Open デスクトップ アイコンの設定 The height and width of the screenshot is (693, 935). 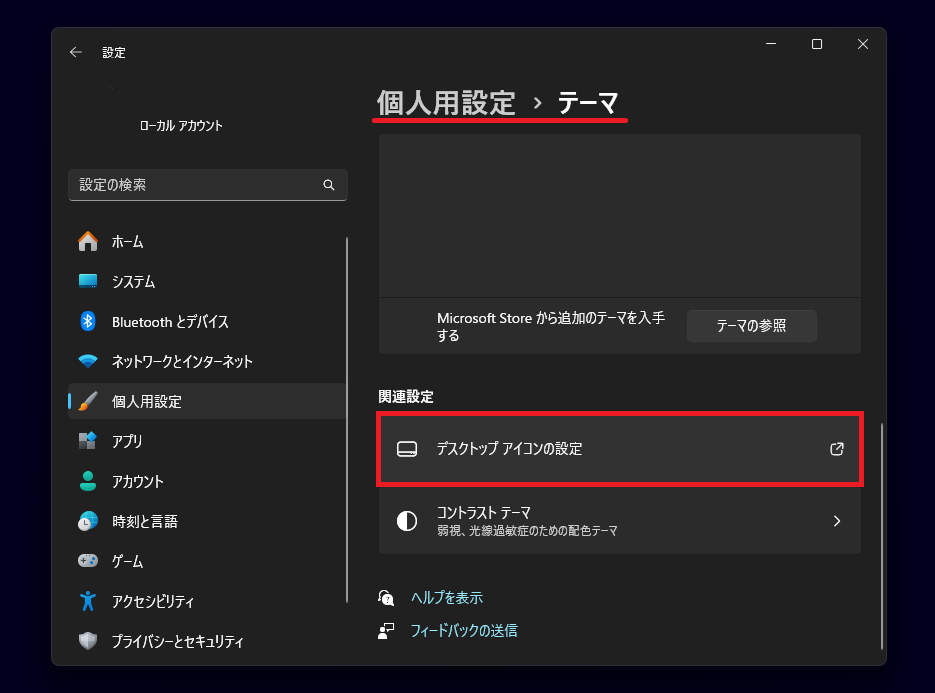coord(620,449)
